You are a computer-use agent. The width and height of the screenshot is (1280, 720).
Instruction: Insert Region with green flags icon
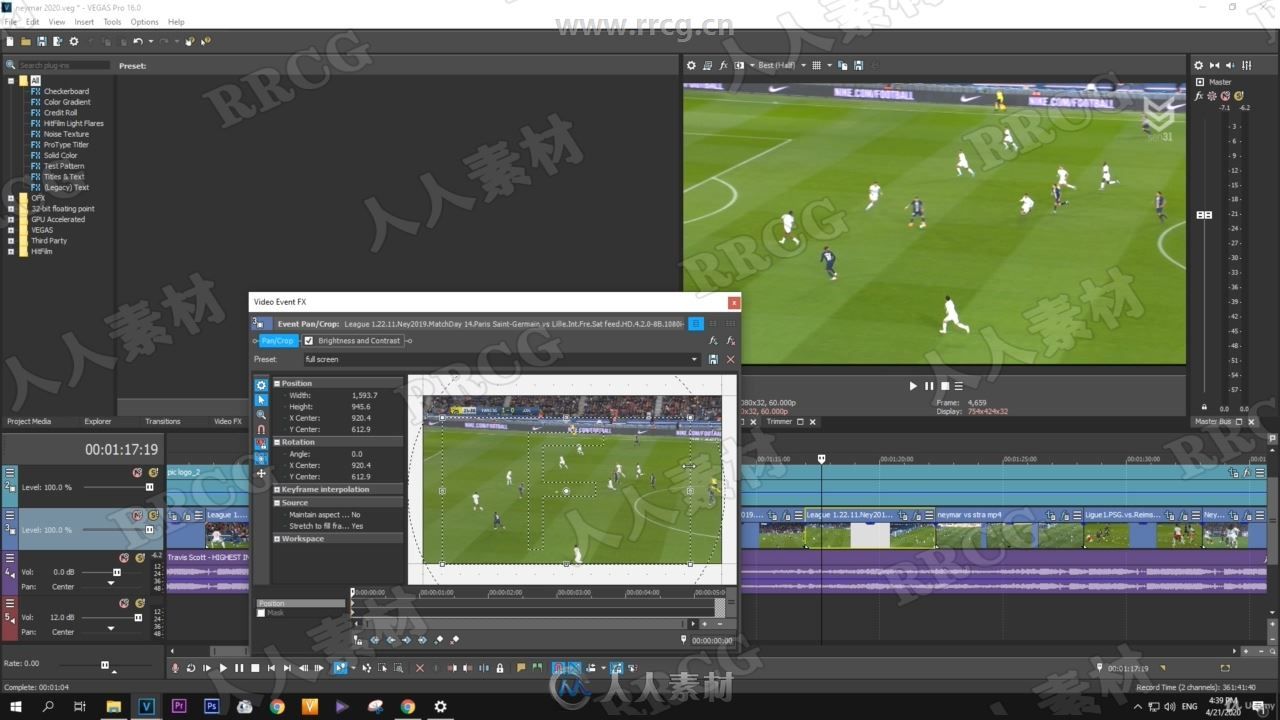tap(537, 668)
